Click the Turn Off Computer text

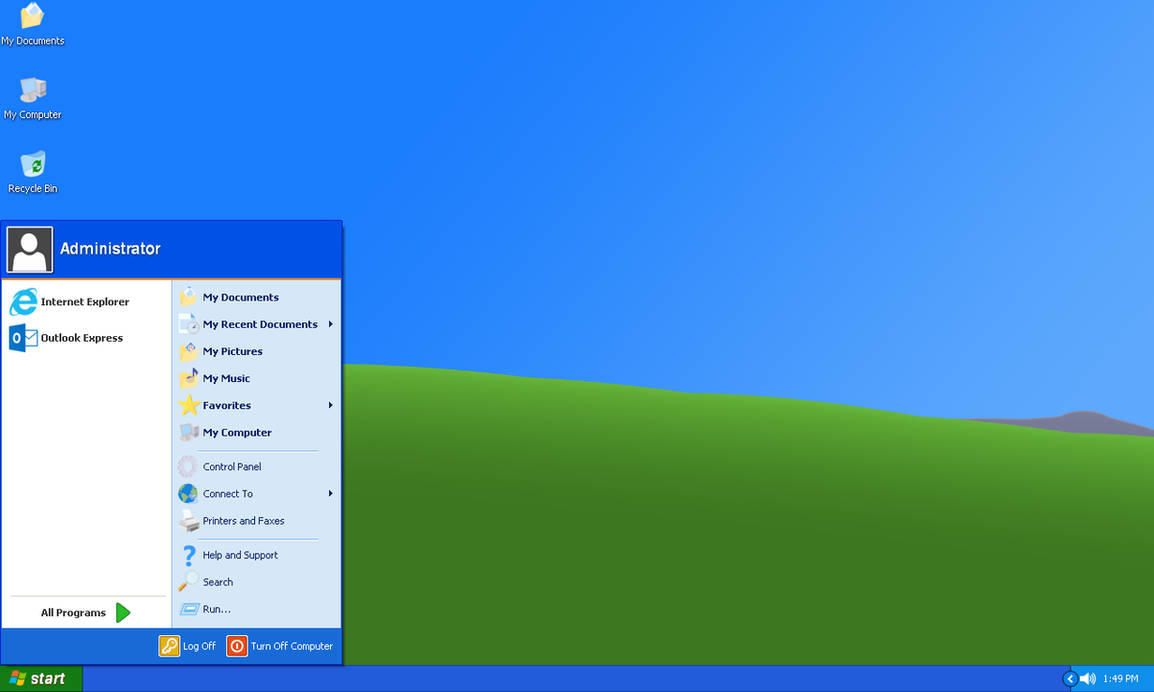pyautogui.click(x=291, y=646)
